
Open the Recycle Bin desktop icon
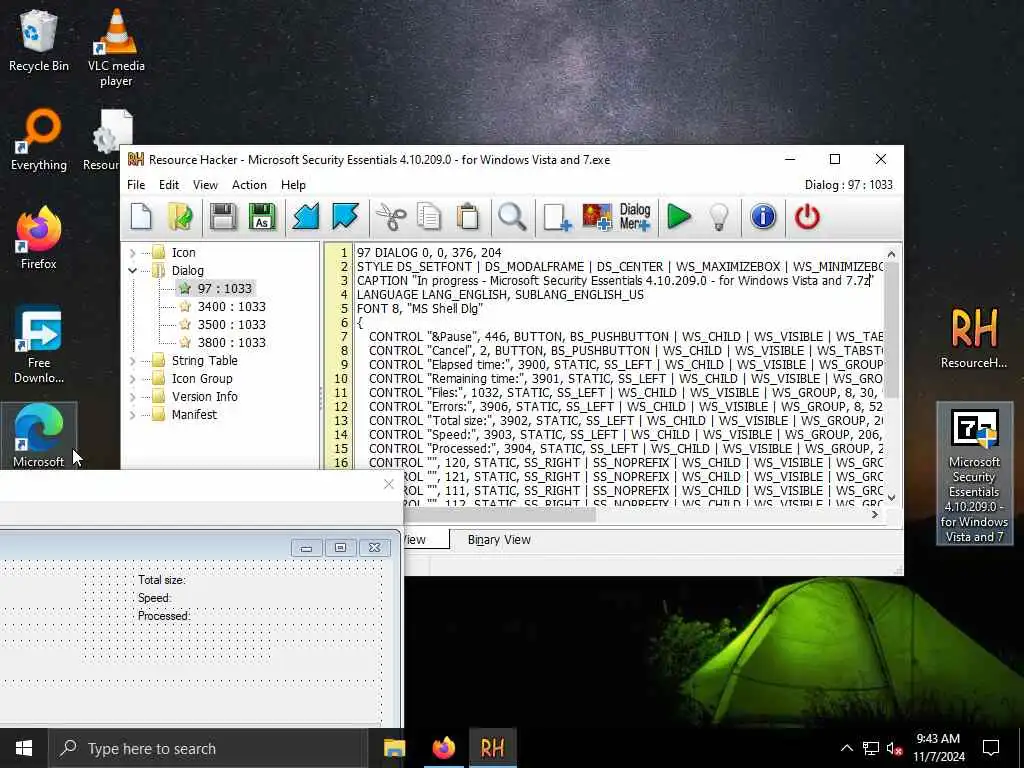tap(39, 40)
